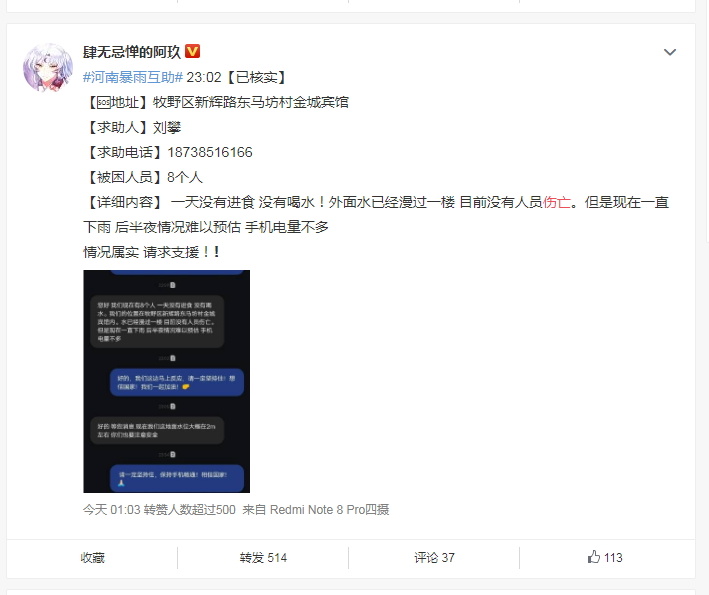Click the SOS emoji before 地址
The image size is (709, 595).
click(x=104, y=103)
